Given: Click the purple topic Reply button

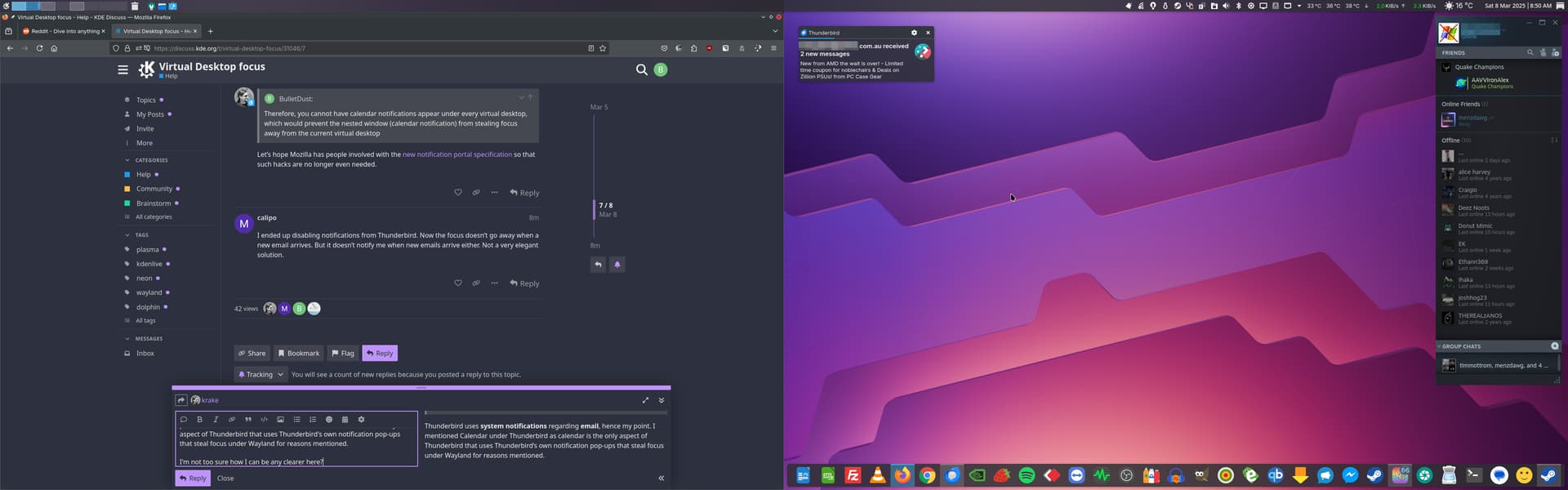Looking at the screenshot, I should [380, 353].
